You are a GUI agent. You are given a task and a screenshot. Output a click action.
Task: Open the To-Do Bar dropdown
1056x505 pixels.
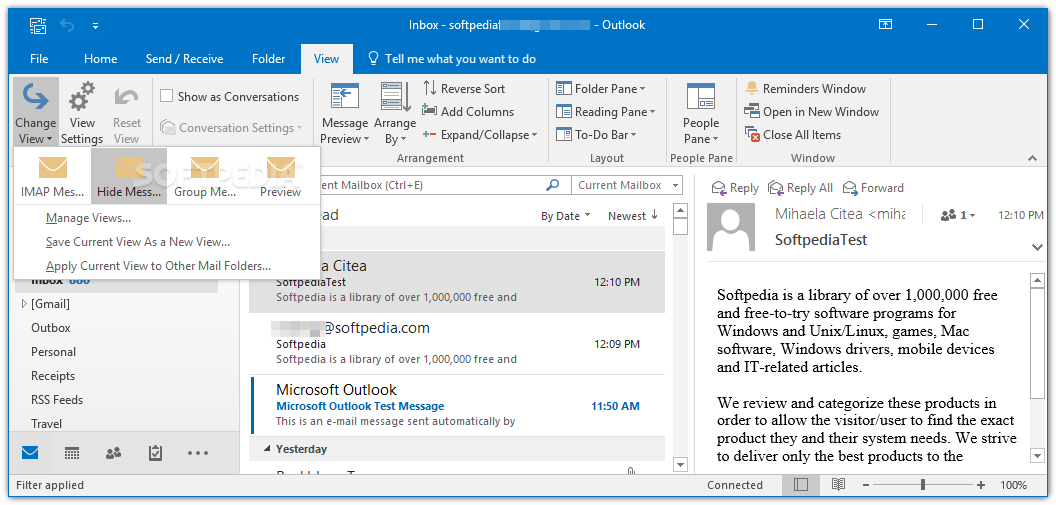point(596,135)
